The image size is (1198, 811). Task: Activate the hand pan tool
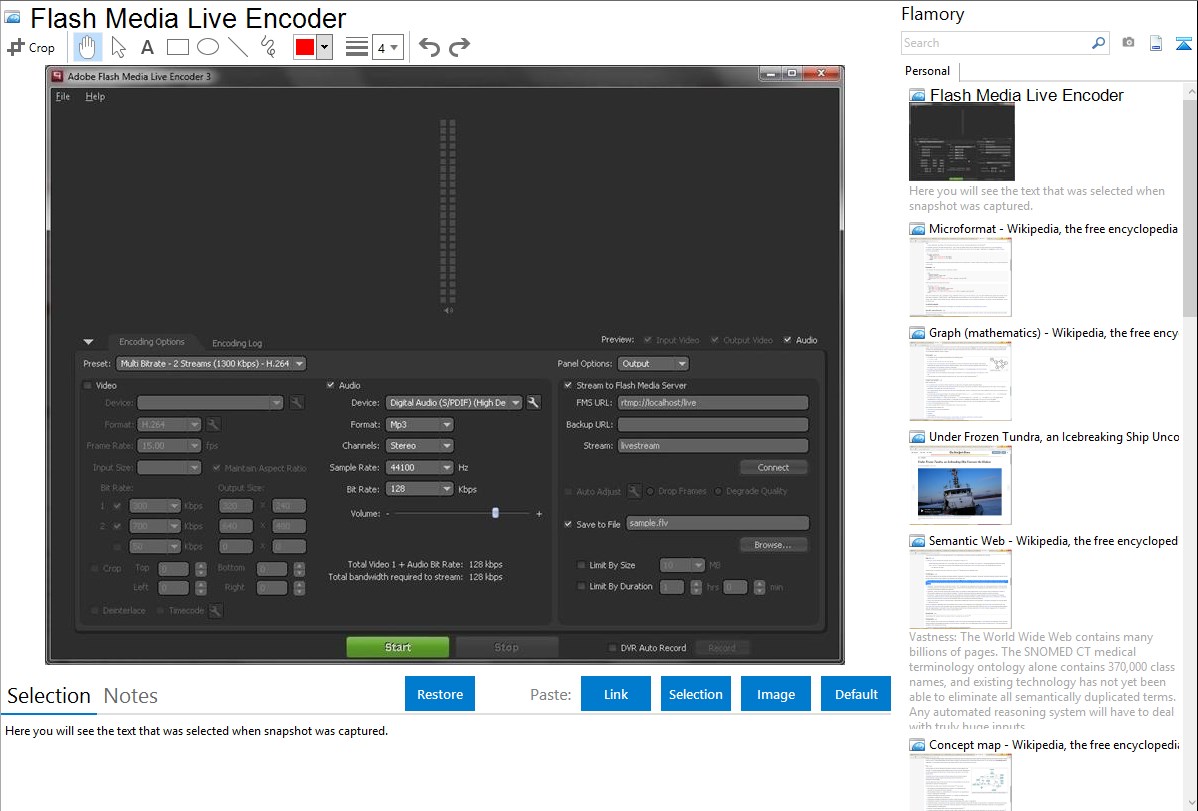(87, 47)
